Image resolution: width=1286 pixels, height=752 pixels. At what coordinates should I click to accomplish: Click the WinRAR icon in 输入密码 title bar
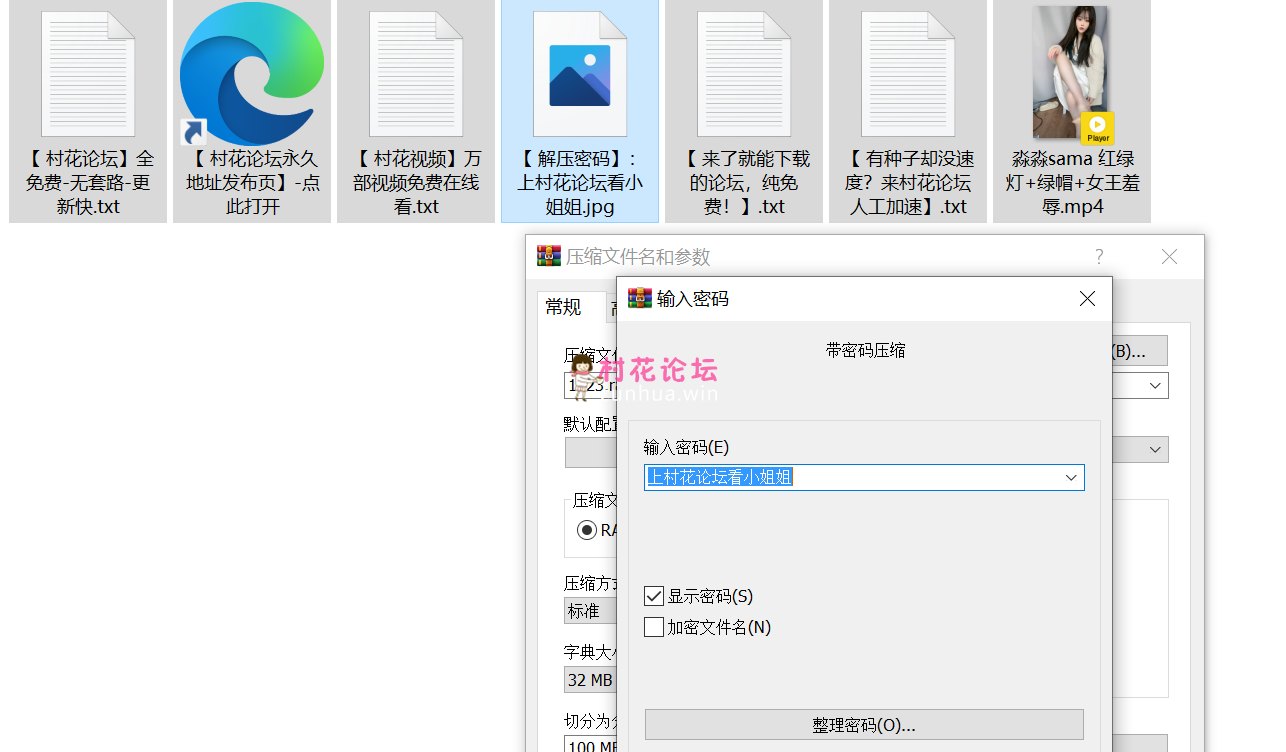pos(640,298)
